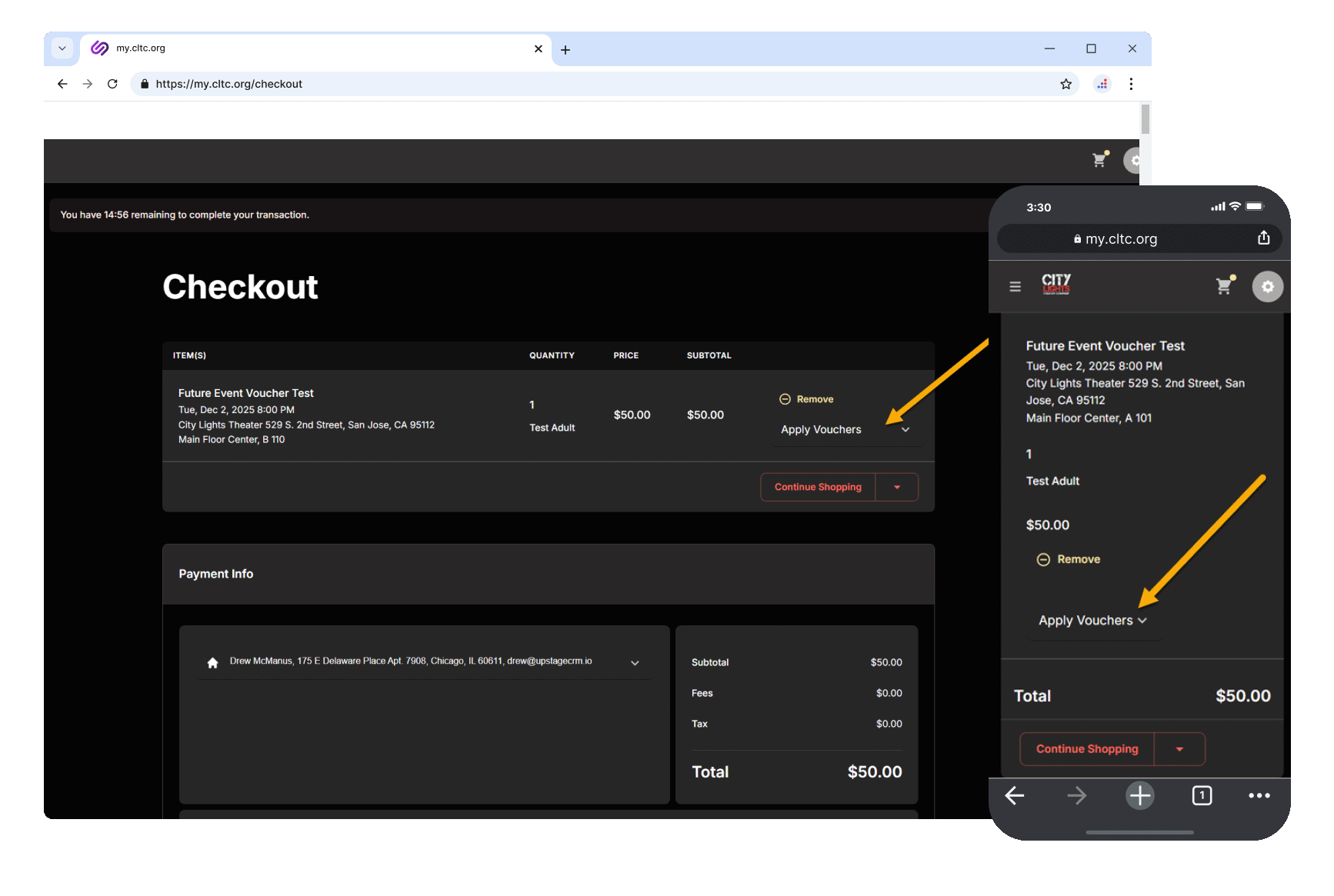Screen dimensions: 1334x896
Task: Open mobile browser three-dot menu
Action: click(x=1259, y=795)
